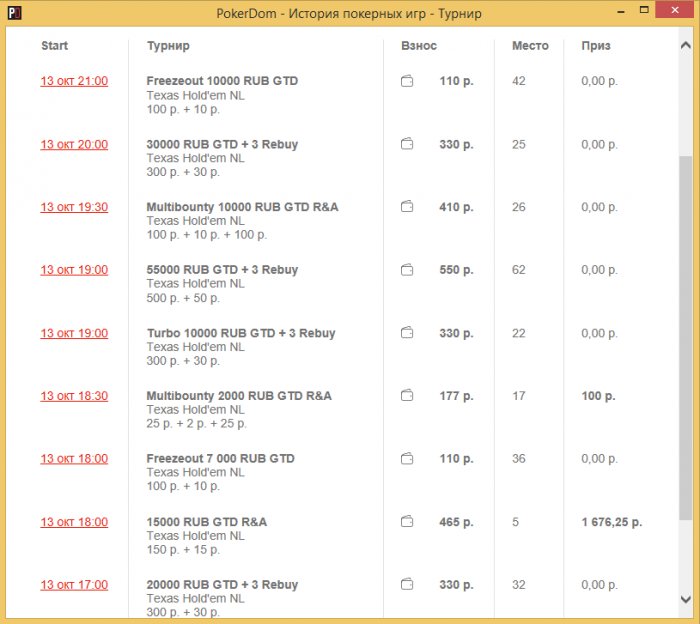Image resolution: width=700 pixels, height=624 pixels.
Task: Click wallet icon in Freezeout 7 000 RUB row
Action: coord(407,459)
